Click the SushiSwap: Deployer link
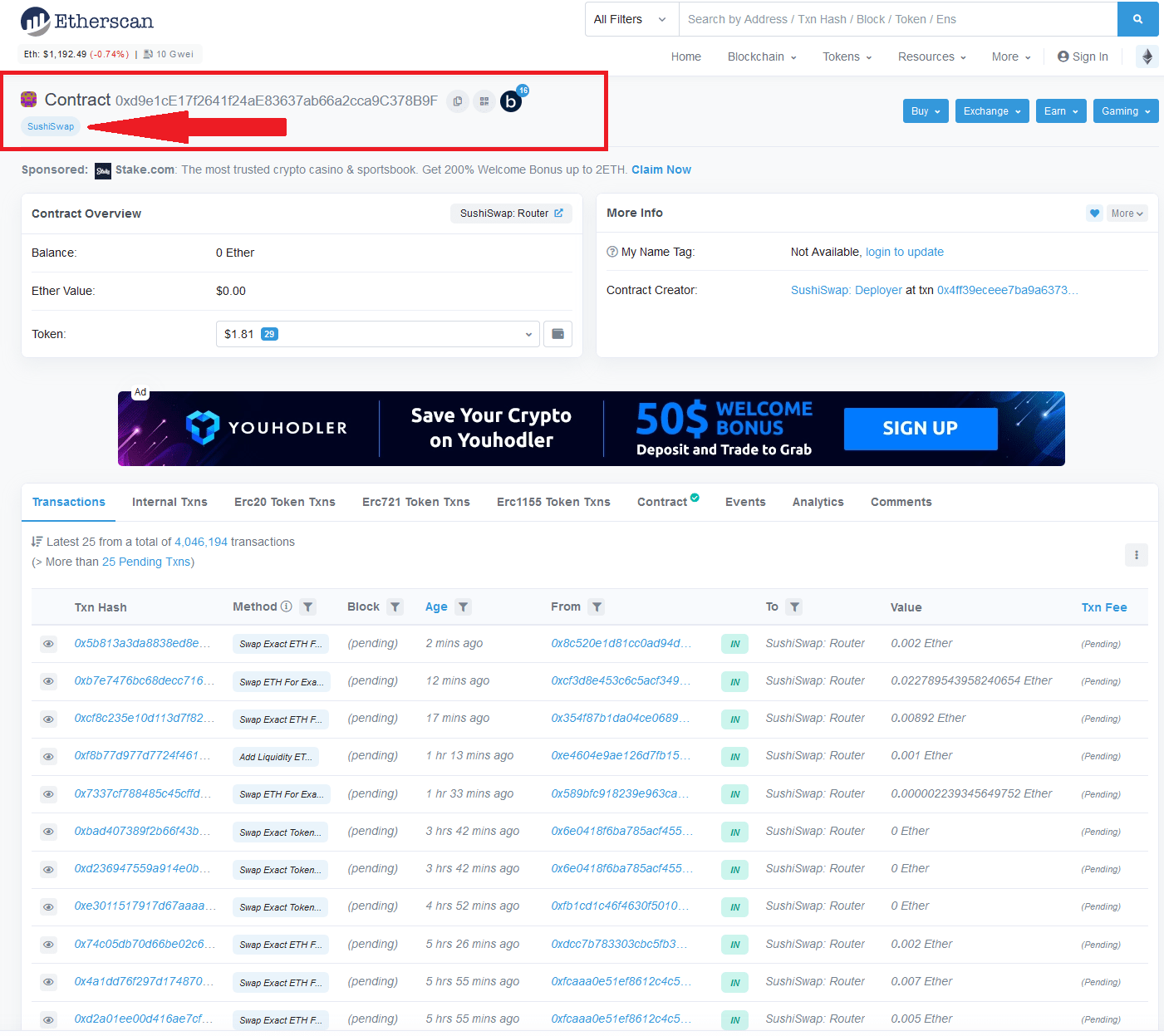The width and height of the screenshot is (1164, 1036). (846, 290)
